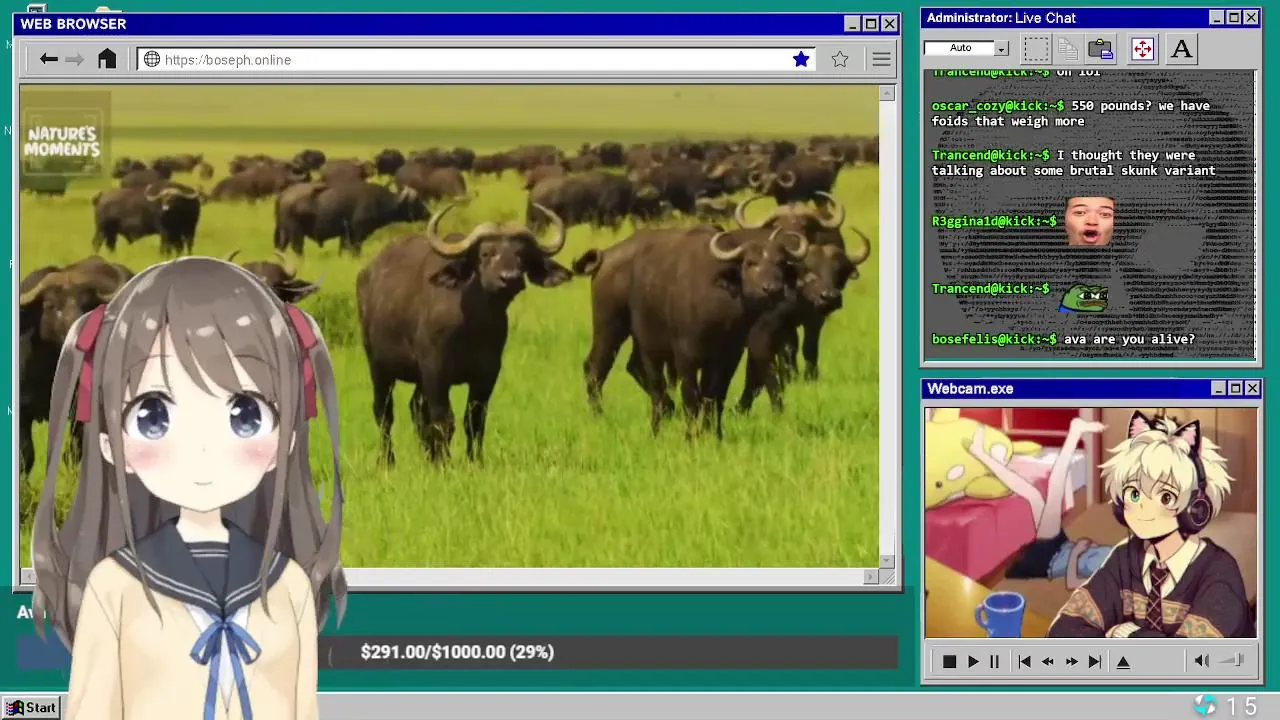Stop playback in Webcam.exe

949,662
